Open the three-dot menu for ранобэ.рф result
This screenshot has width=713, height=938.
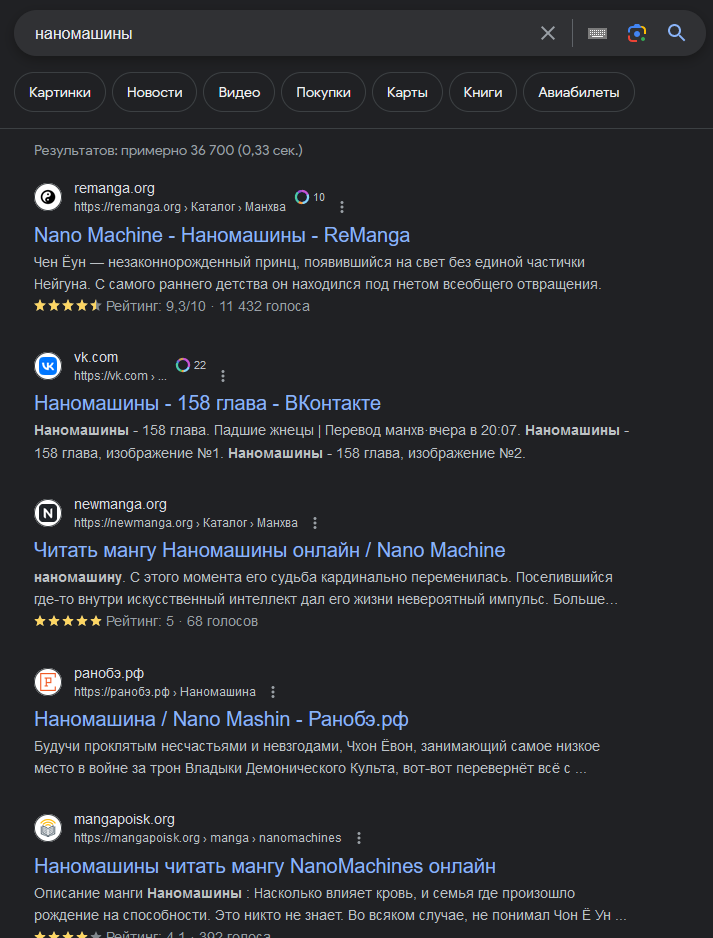[273, 692]
